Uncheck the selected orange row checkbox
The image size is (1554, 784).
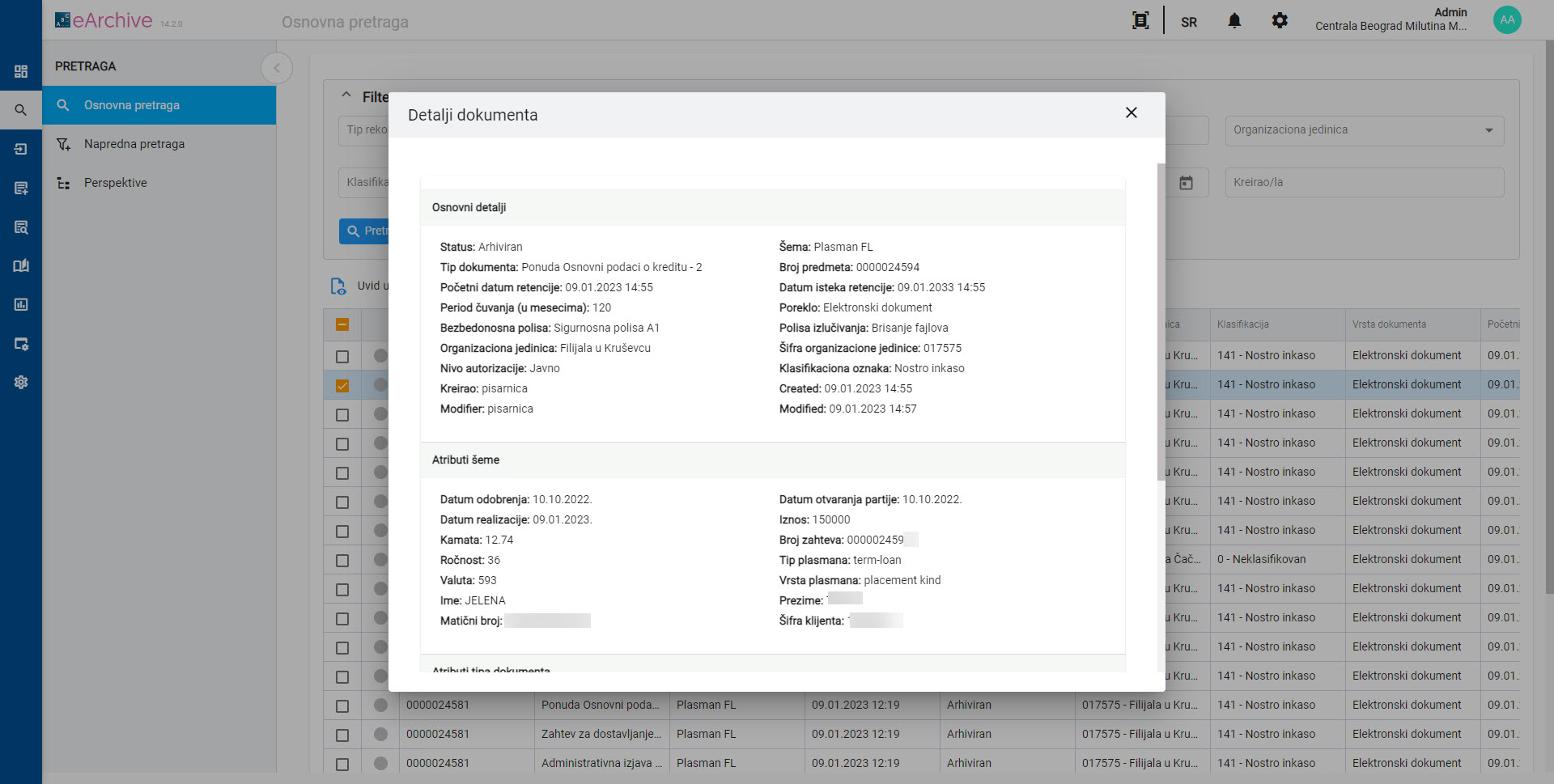342,386
